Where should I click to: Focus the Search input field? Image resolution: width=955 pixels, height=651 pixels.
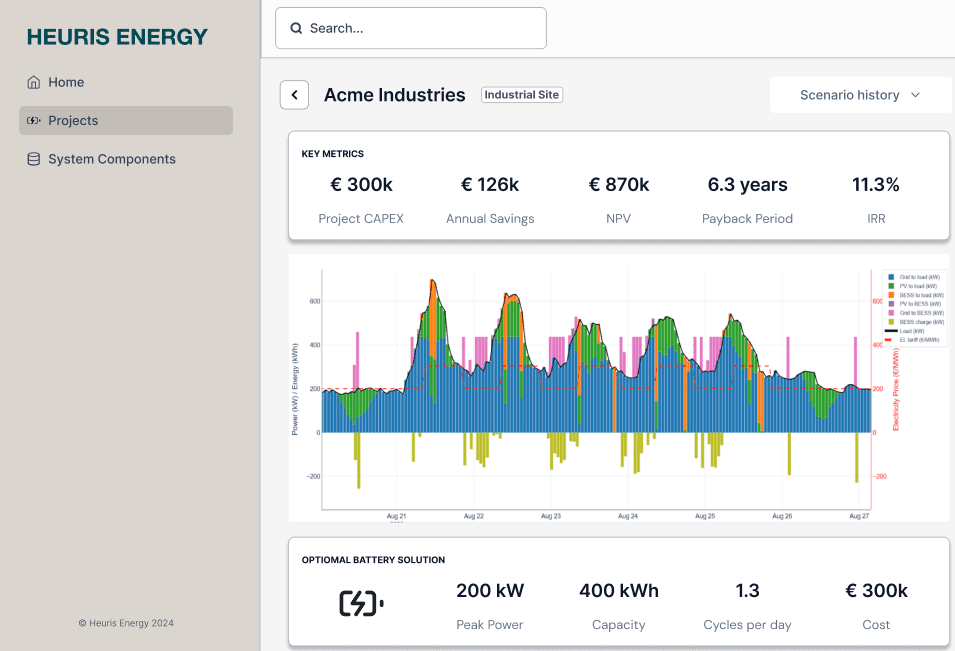[x=411, y=28]
